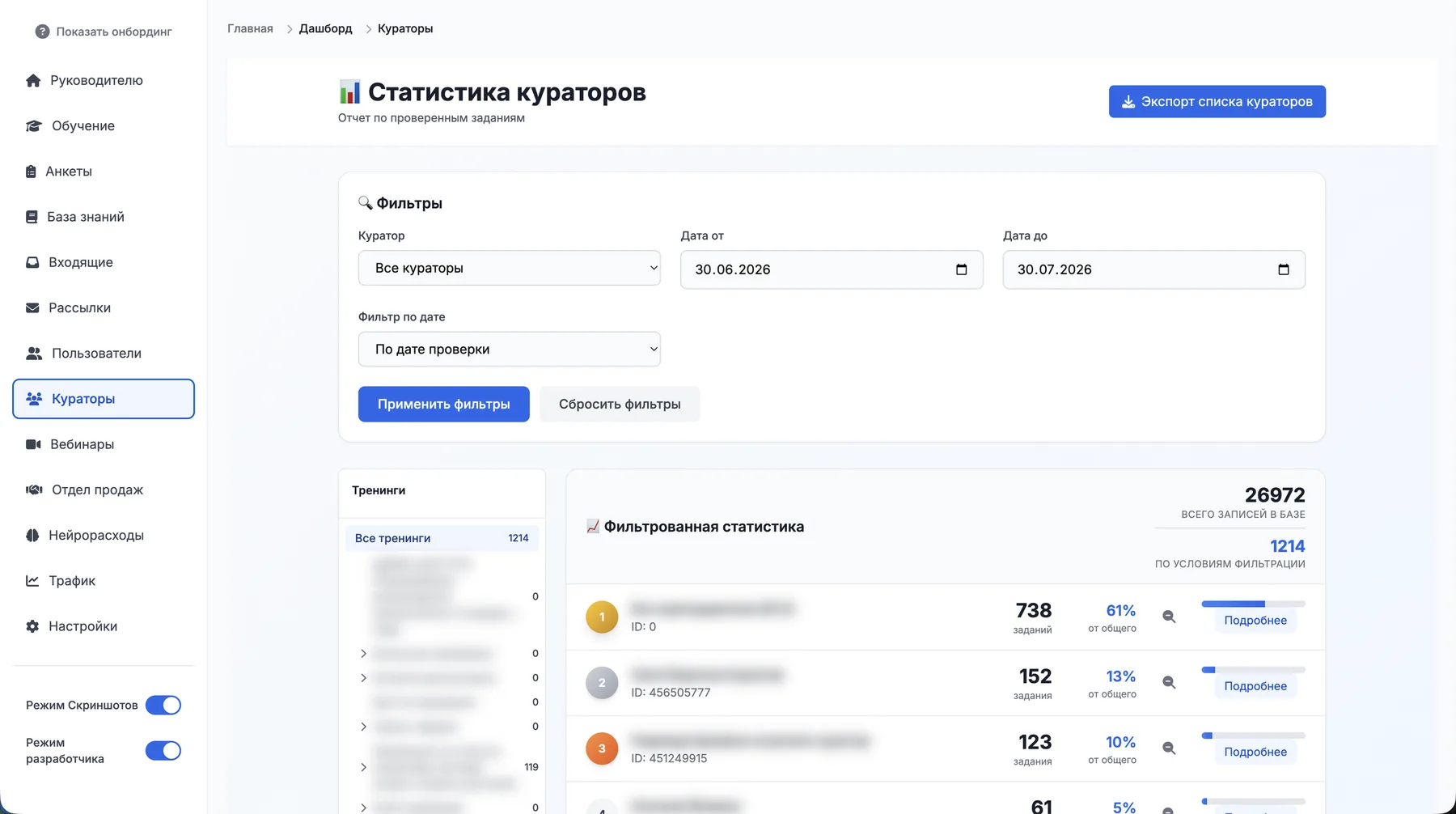The width and height of the screenshot is (1456, 814).
Task: Click the 26972 total records number
Action: point(1275,494)
